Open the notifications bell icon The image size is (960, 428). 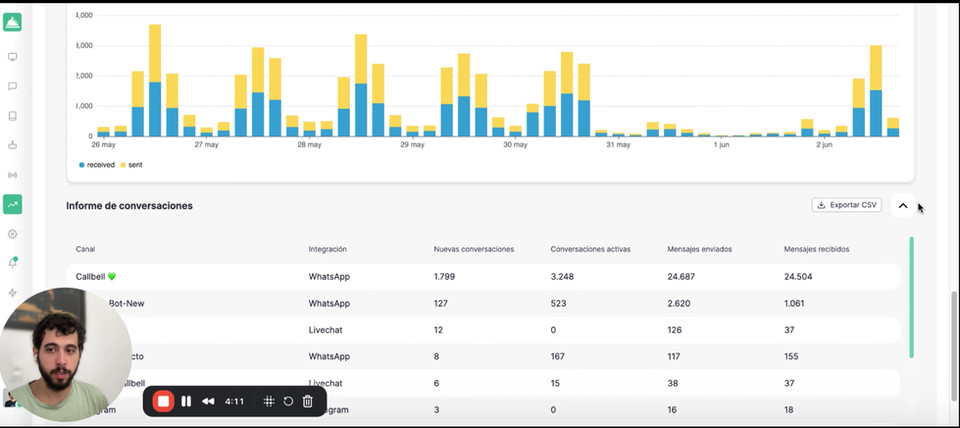12,263
